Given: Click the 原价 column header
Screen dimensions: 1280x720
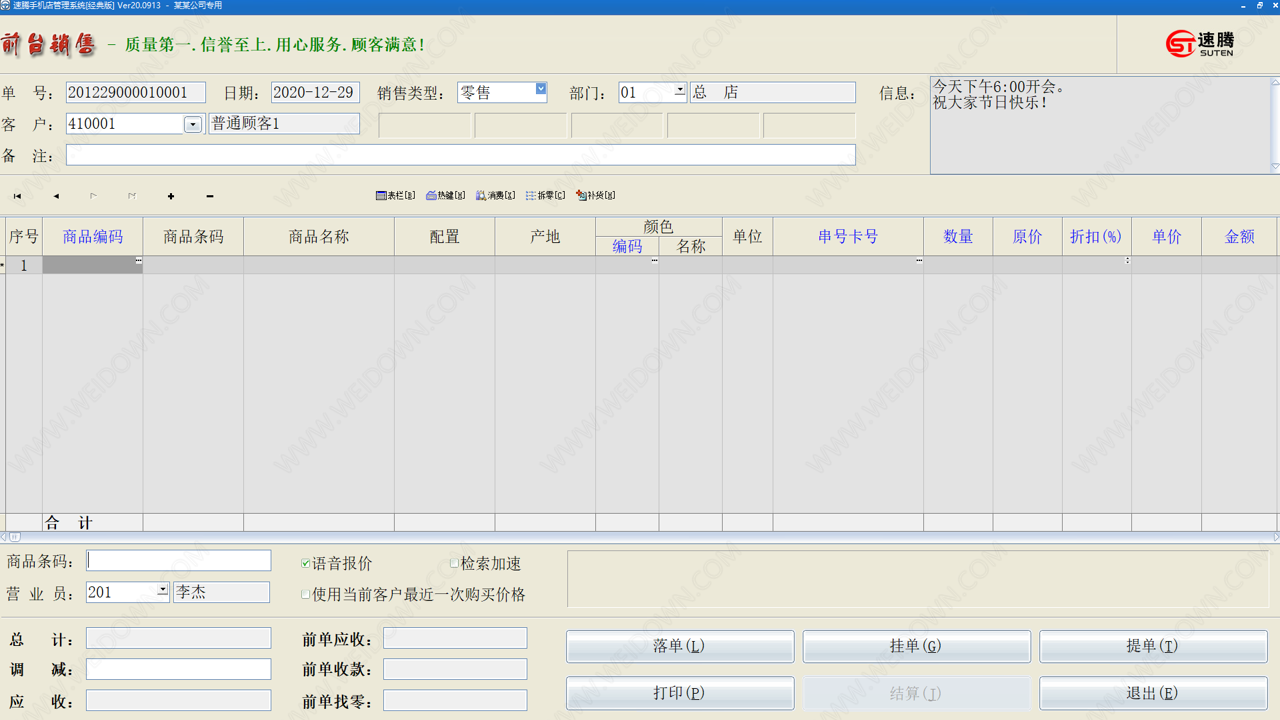Looking at the screenshot, I should [1028, 237].
